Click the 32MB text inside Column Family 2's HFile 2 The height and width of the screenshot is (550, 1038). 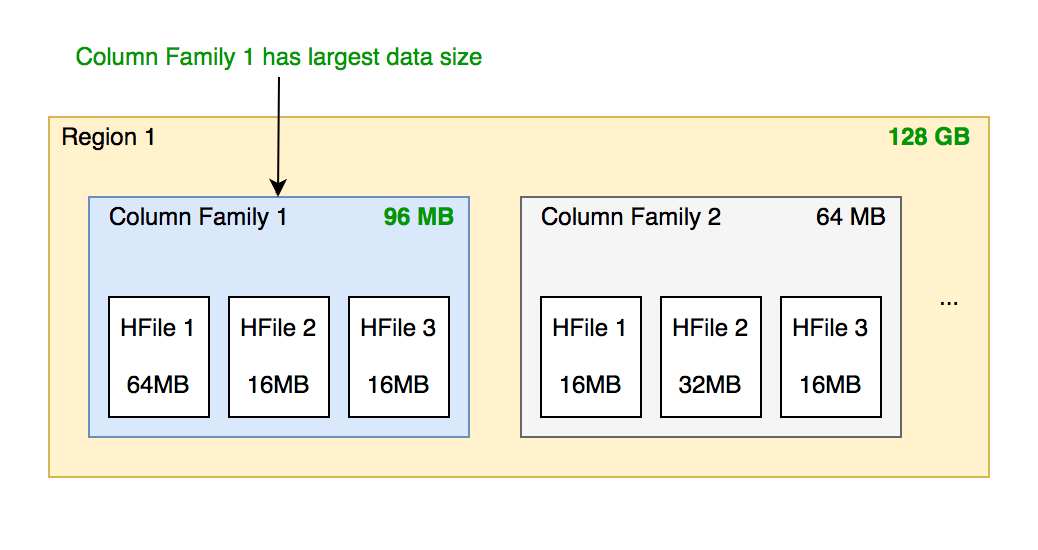710,384
